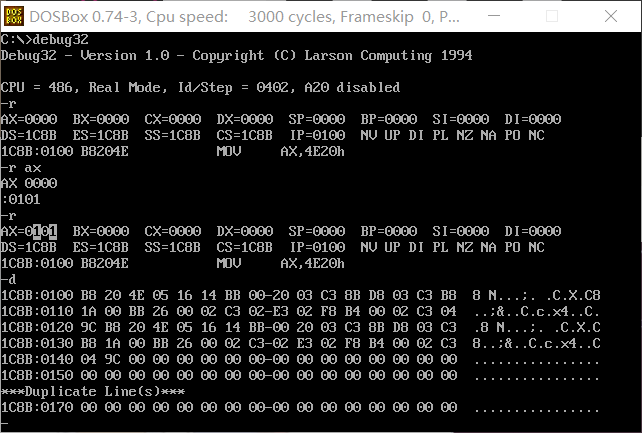Click the 'C:\>debug32' command line

45,40
